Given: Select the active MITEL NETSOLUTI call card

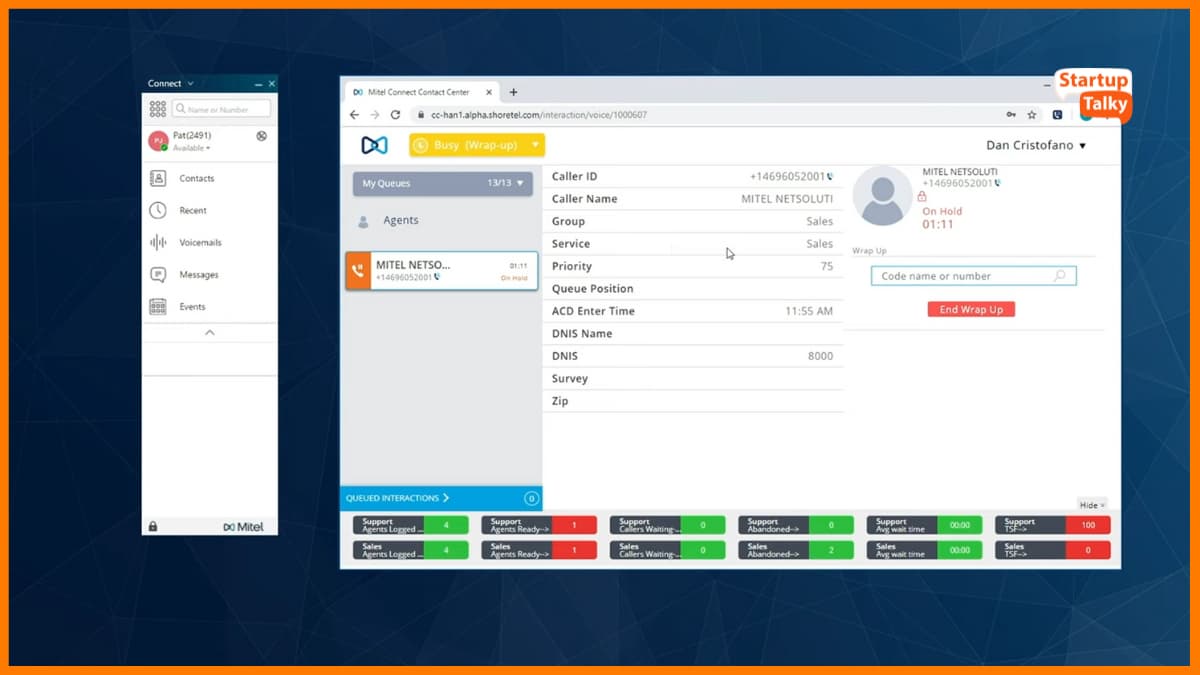Looking at the screenshot, I should pyautogui.click(x=441, y=270).
